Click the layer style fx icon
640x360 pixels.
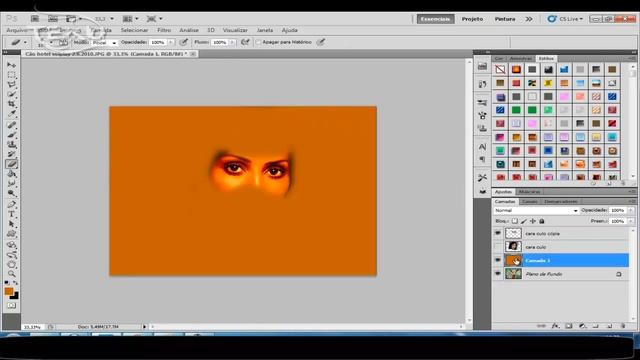pyautogui.click(x=555, y=326)
